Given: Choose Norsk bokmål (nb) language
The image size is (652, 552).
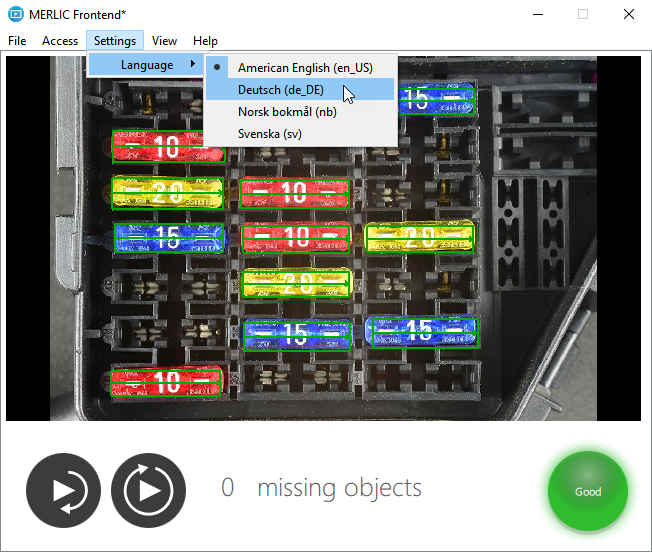Looking at the screenshot, I should point(286,111).
